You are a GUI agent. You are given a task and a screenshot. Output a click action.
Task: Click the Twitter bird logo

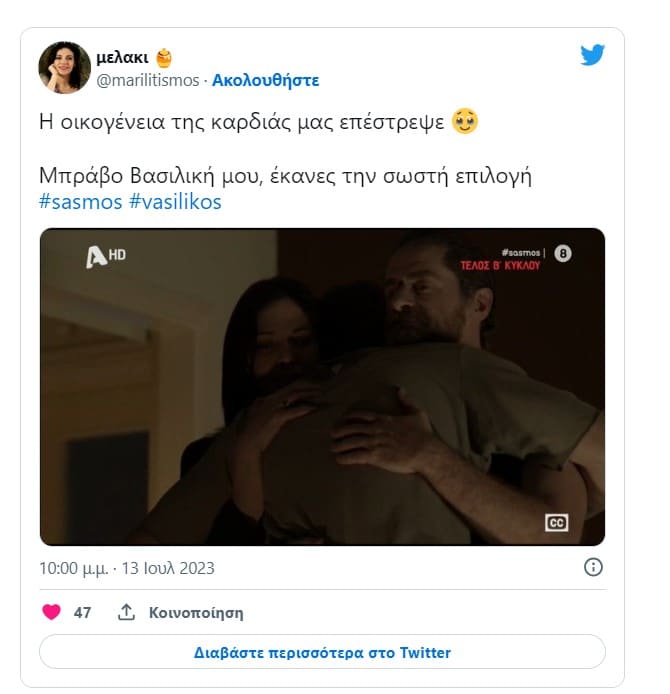[593, 55]
